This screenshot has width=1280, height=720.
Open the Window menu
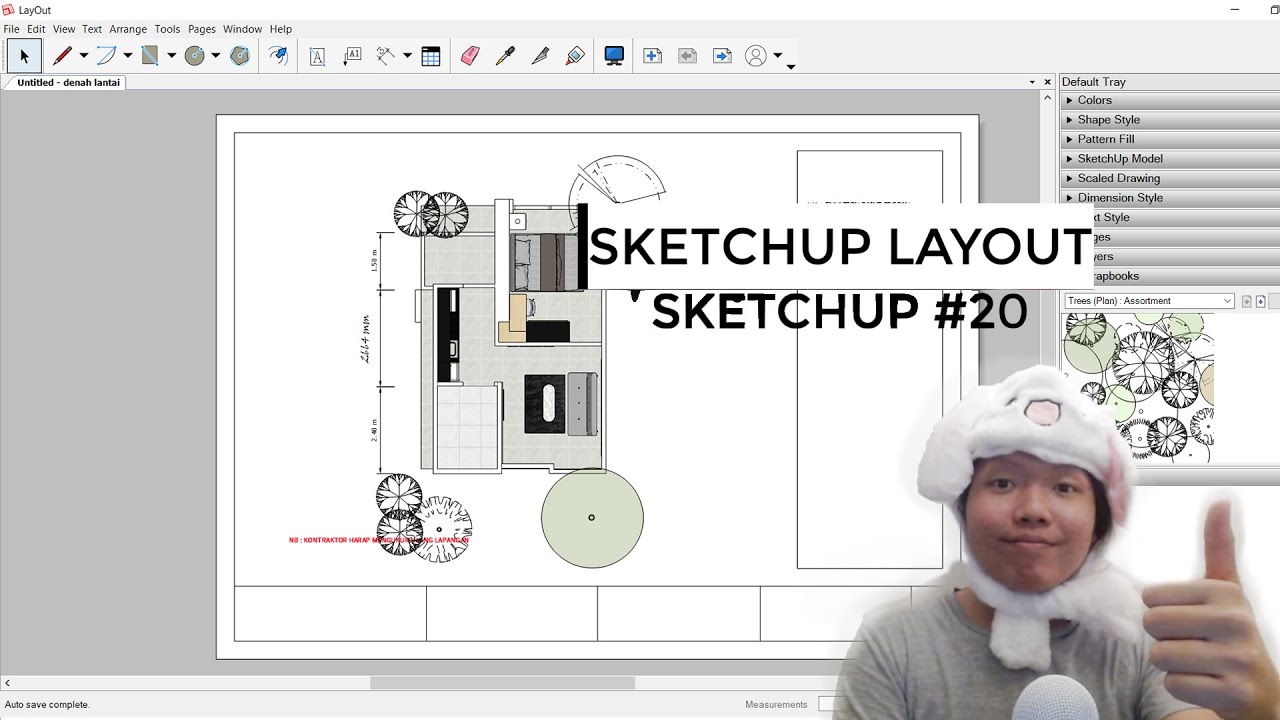point(242,29)
